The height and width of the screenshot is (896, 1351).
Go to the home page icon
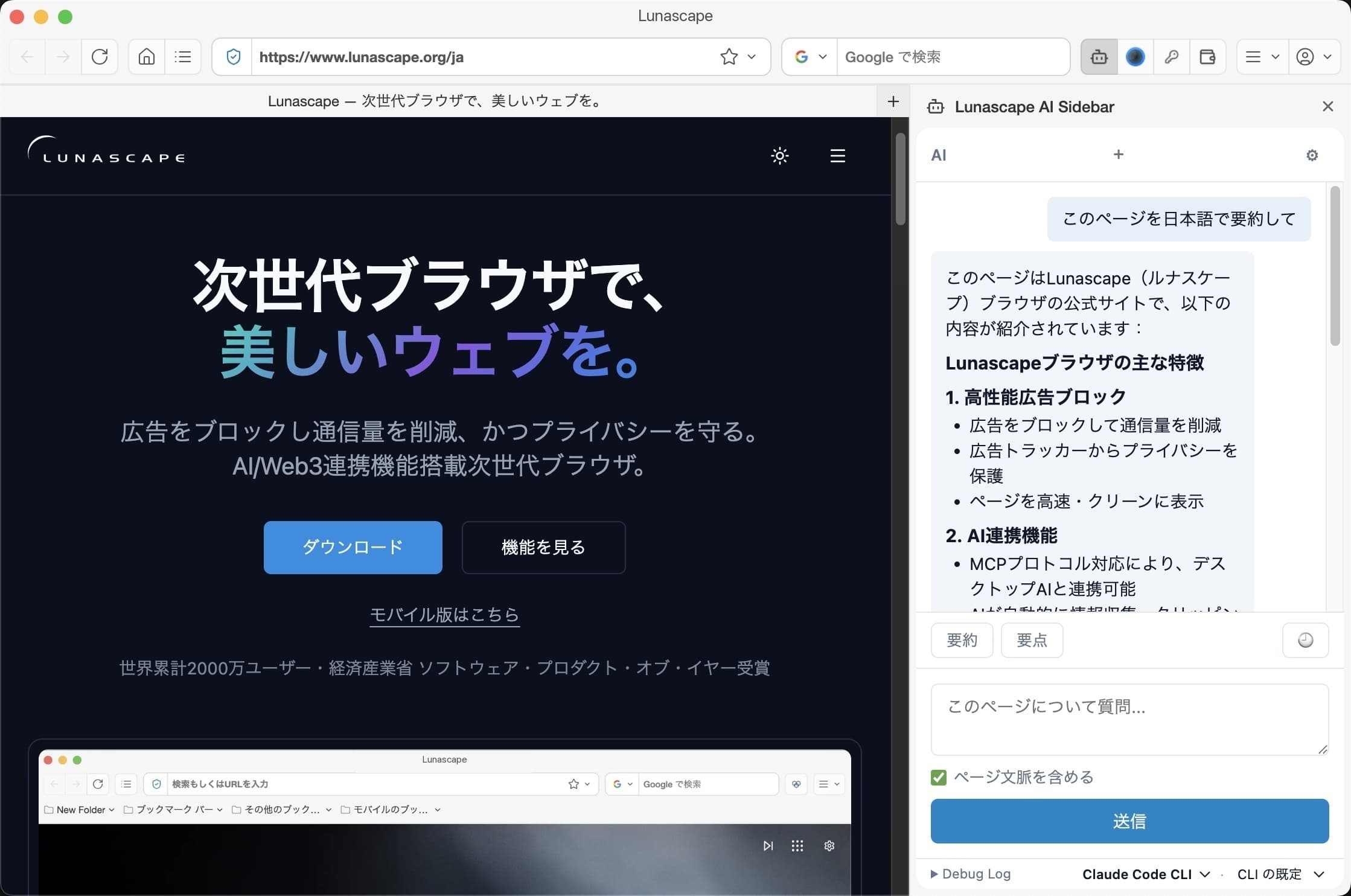147,57
